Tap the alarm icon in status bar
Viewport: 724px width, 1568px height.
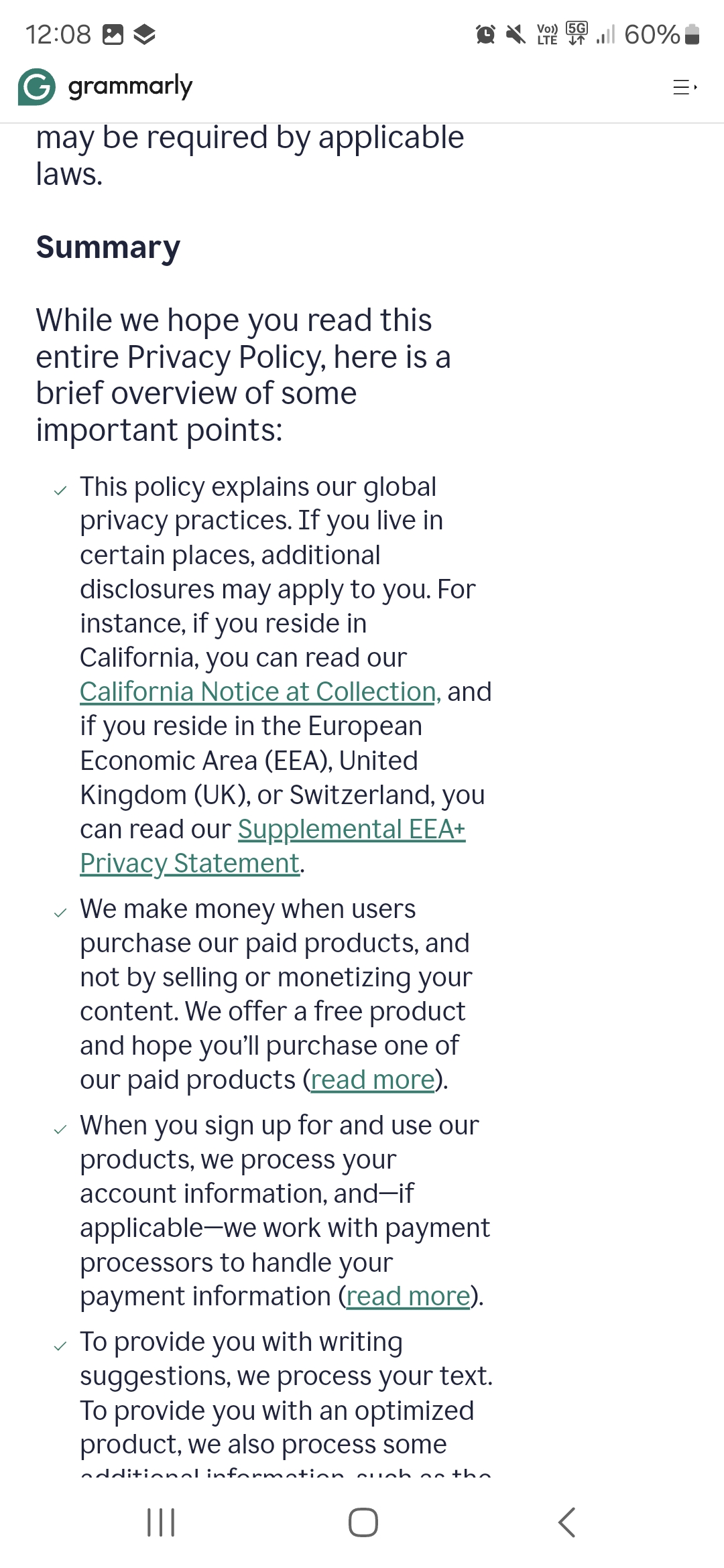click(485, 34)
